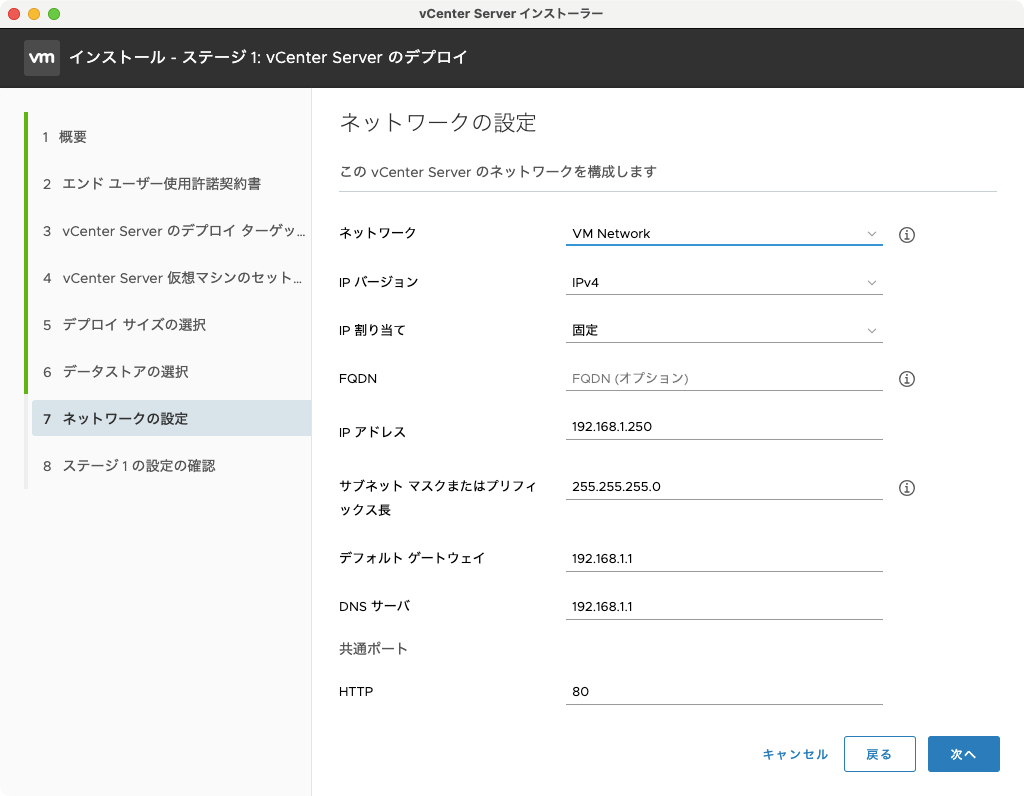Image resolution: width=1024 pixels, height=796 pixels.
Task: Focus the FQDN (オプション) input field
Action: coord(724,379)
